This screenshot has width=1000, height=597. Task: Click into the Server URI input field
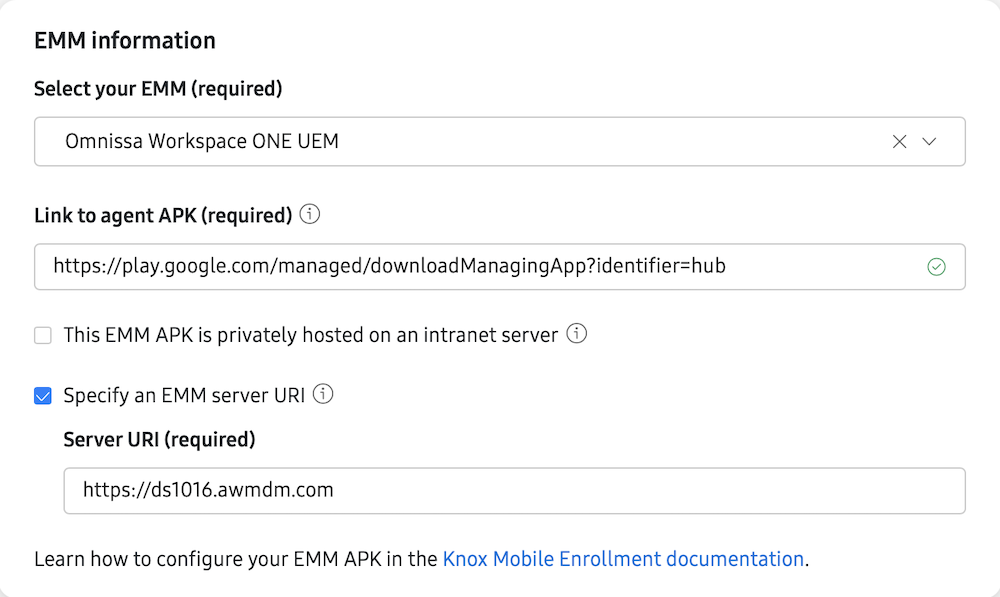[514, 490]
